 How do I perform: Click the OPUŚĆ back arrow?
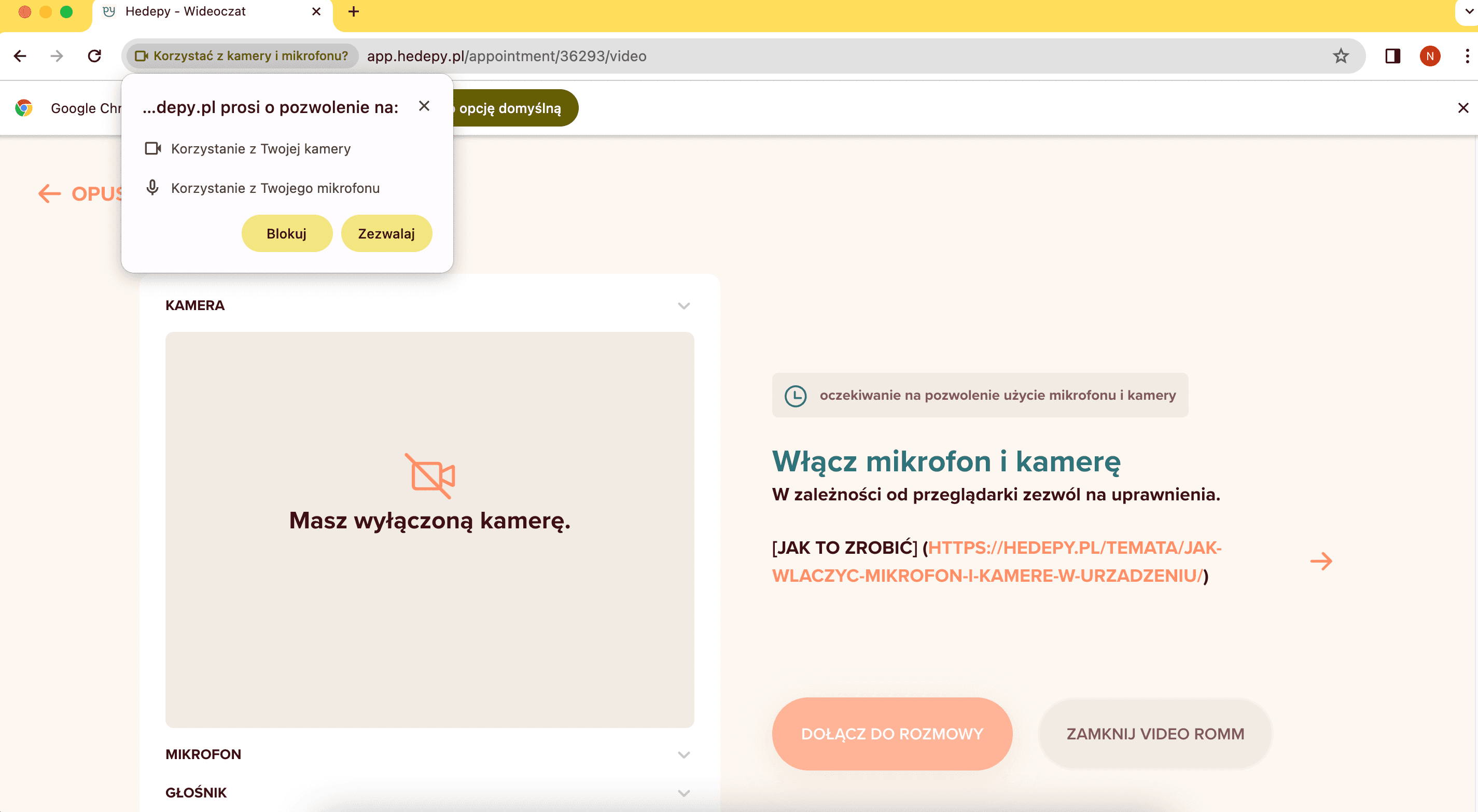coord(49,193)
